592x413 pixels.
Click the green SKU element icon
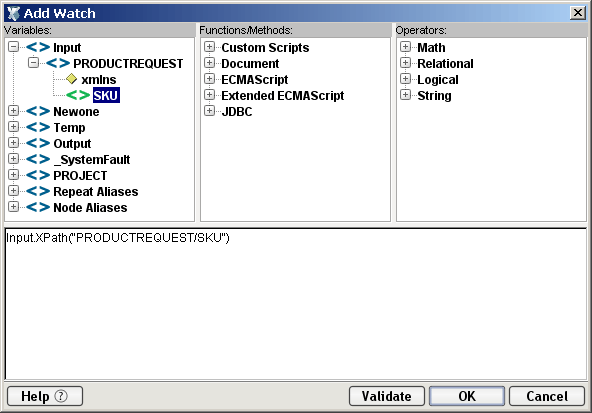pos(78,95)
